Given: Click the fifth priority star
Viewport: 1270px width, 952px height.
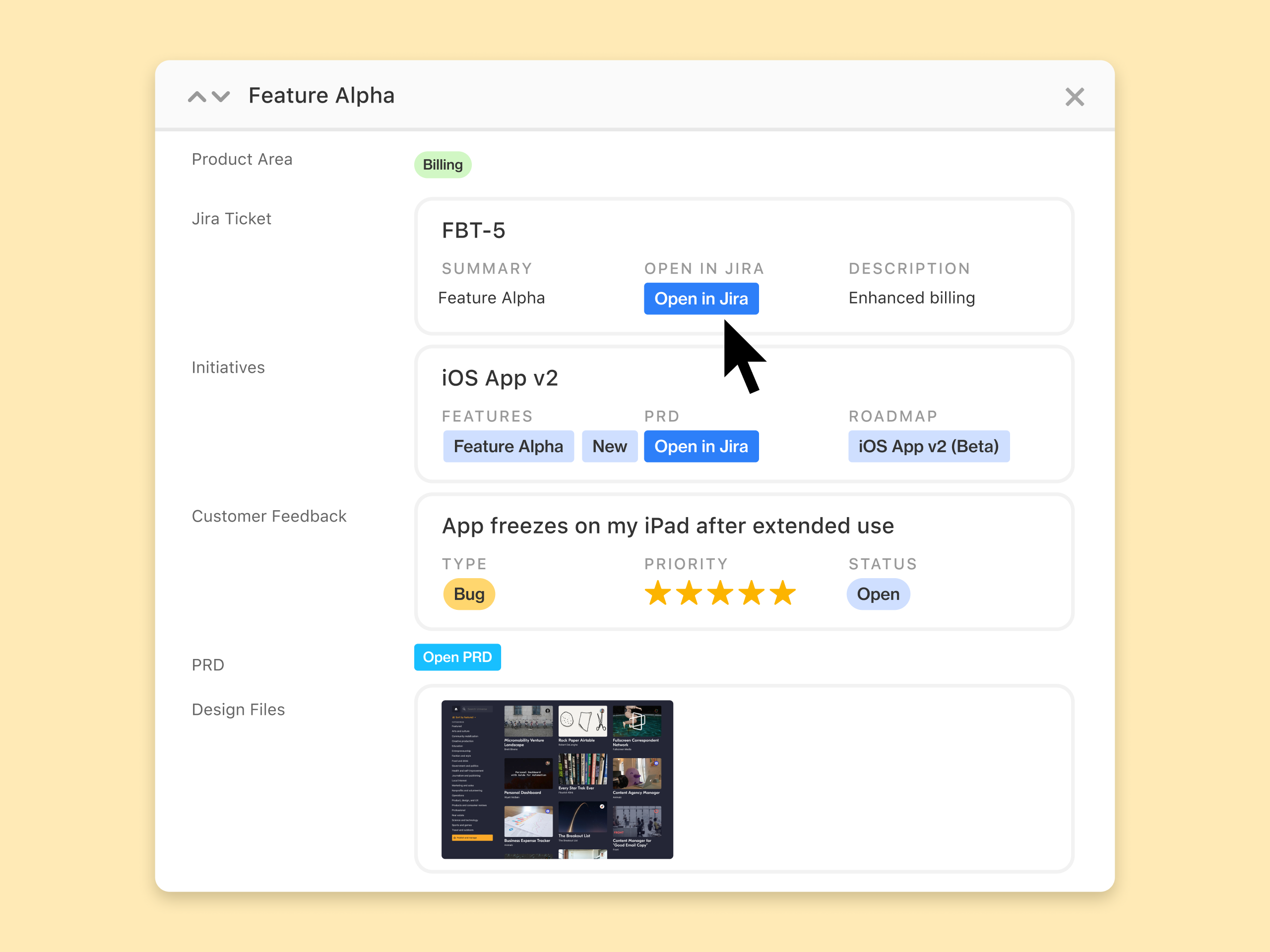Looking at the screenshot, I should [x=782, y=594].
